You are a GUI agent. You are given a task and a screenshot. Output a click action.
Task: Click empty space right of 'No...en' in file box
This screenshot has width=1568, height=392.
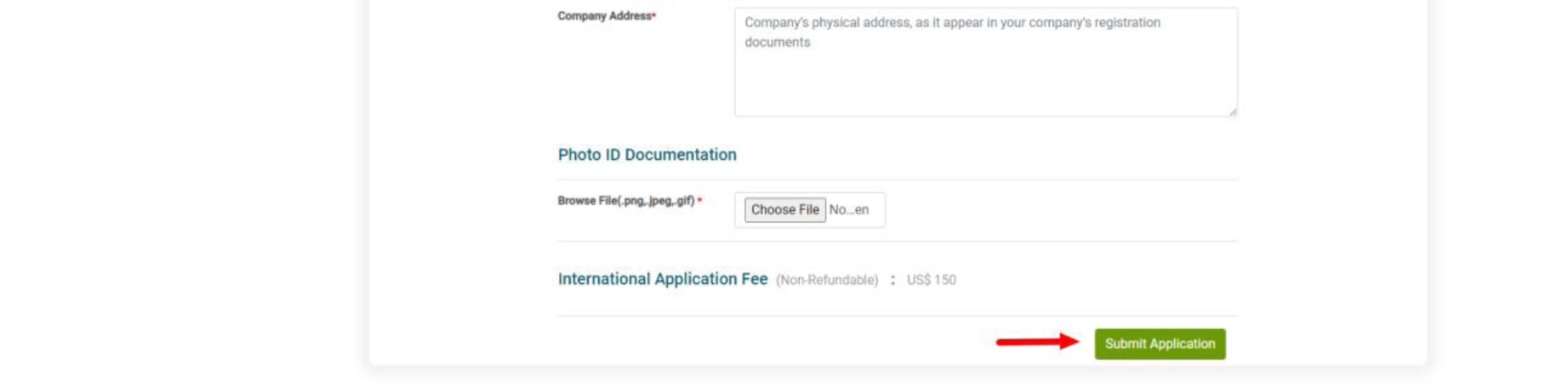click(x=877, y=210)
